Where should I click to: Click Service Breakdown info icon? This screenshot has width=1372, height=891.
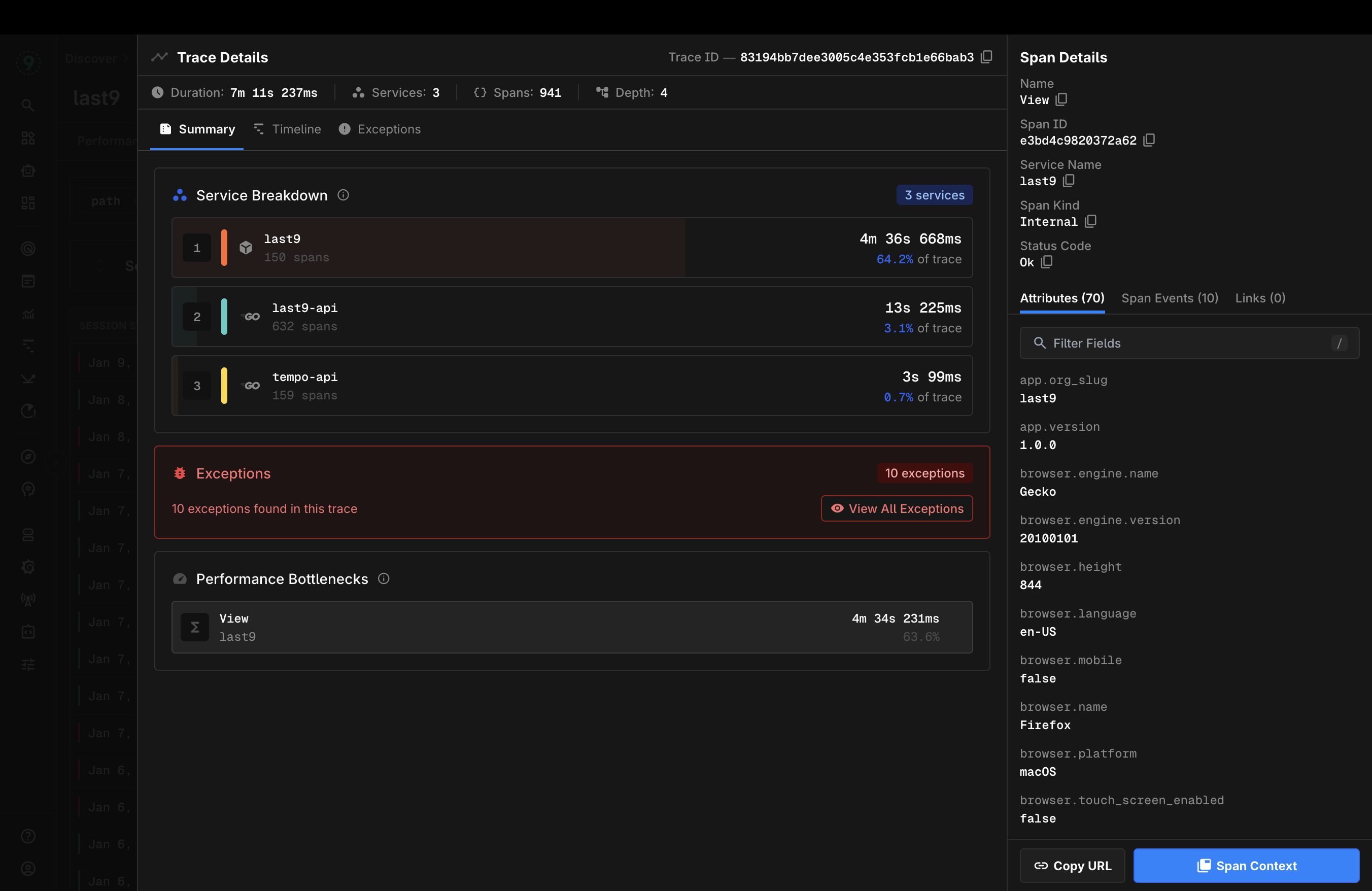click(x=343, y=195)
